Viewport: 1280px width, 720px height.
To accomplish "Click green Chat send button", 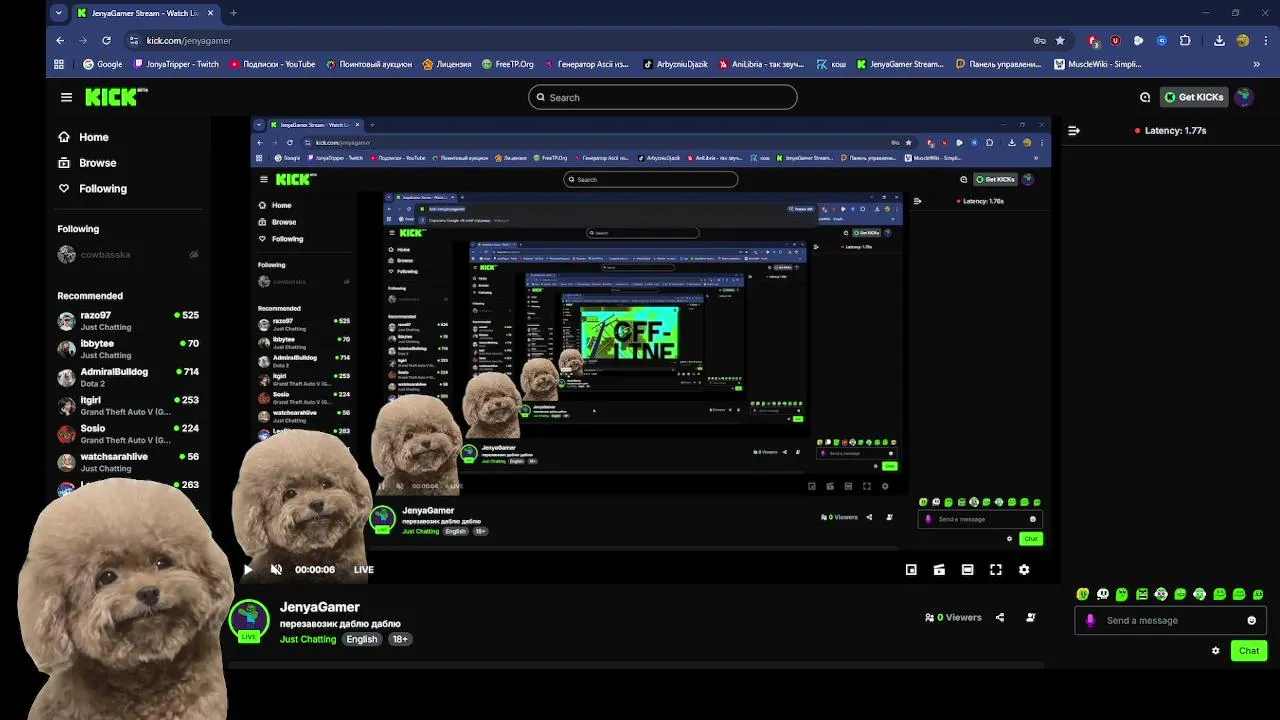I will coord(1249,650).
